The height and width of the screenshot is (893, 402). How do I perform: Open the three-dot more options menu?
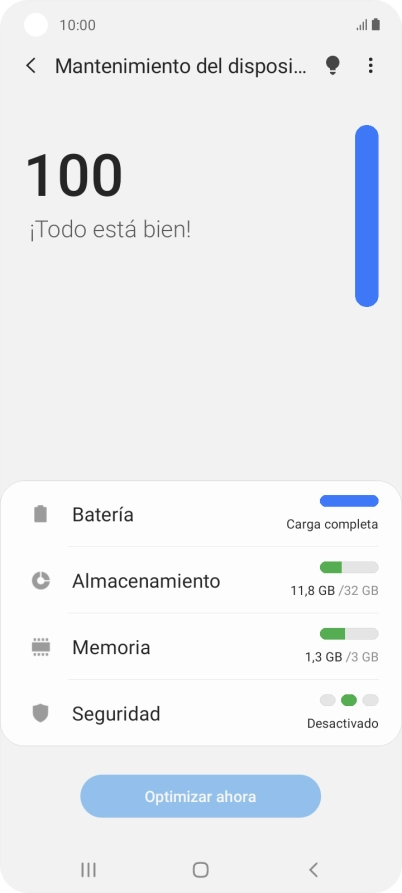pos(370,66)
